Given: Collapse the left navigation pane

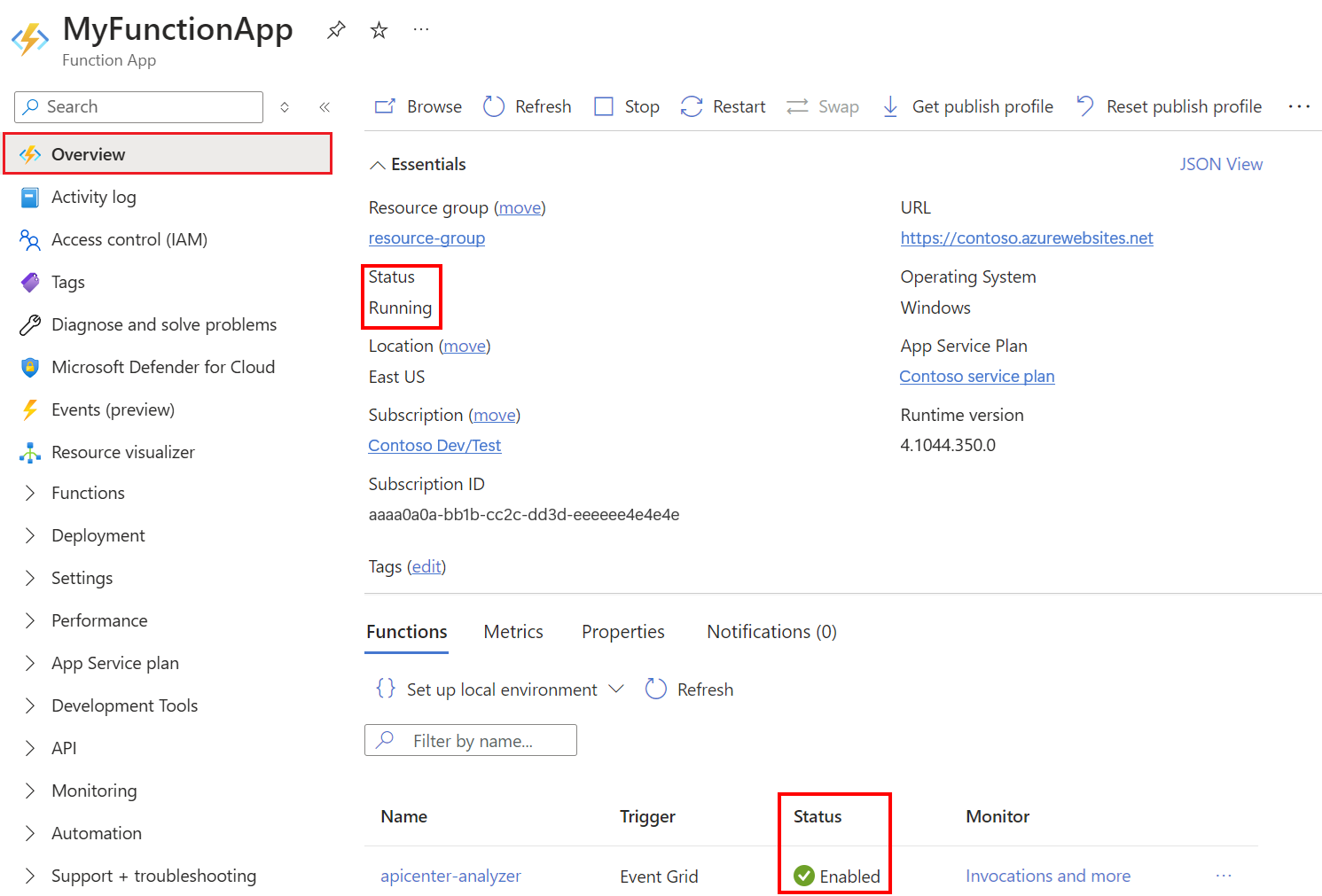Looking at the screenshot, I should click(x=325, y=106).
